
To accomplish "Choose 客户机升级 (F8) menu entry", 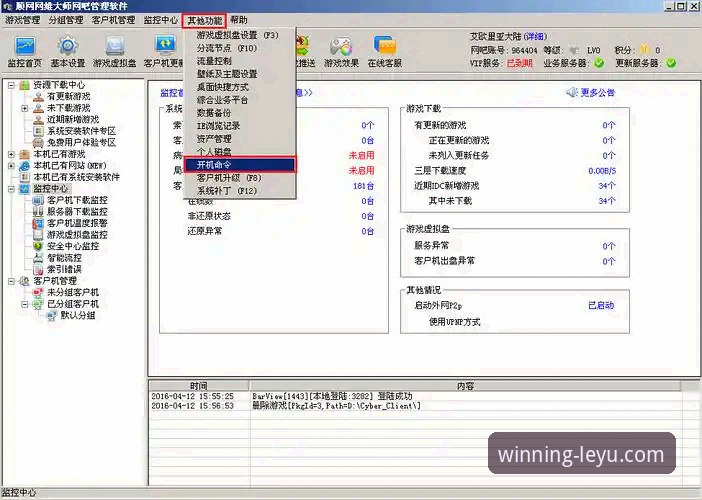I will coord(240,178).
